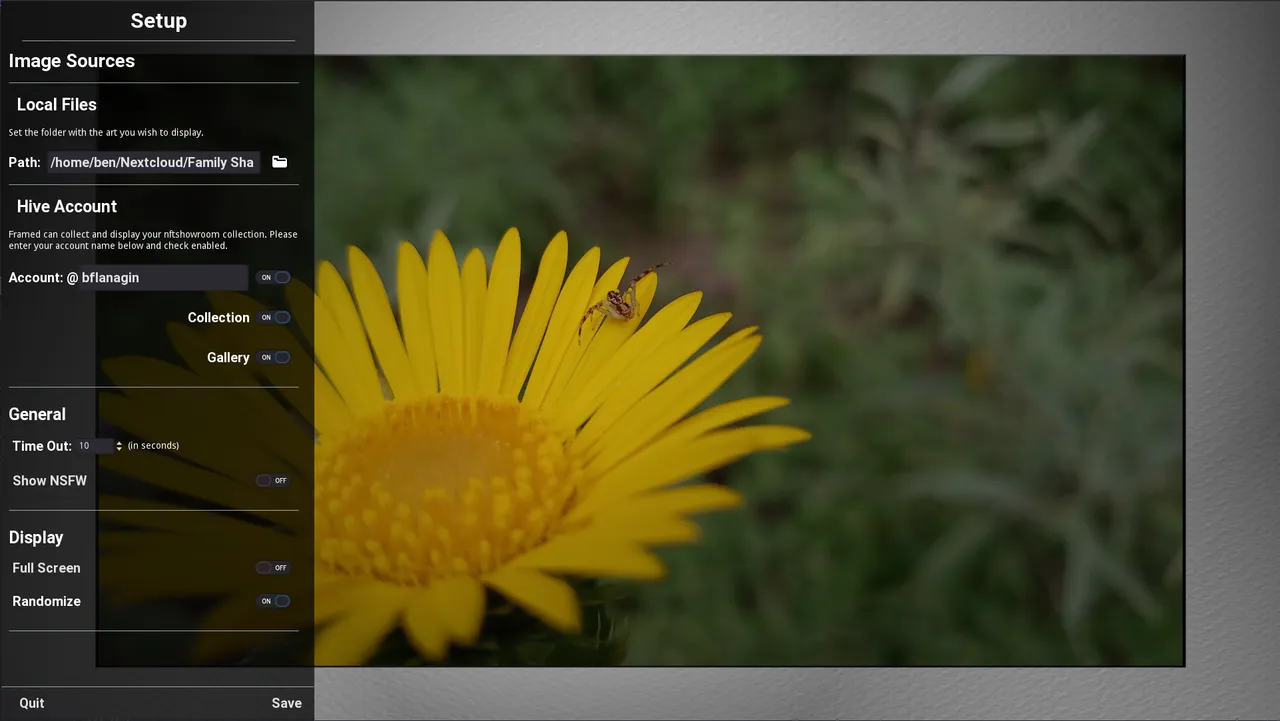Adjust the Time Out stepper arrows
The image size is (1280, 721).
119,446
